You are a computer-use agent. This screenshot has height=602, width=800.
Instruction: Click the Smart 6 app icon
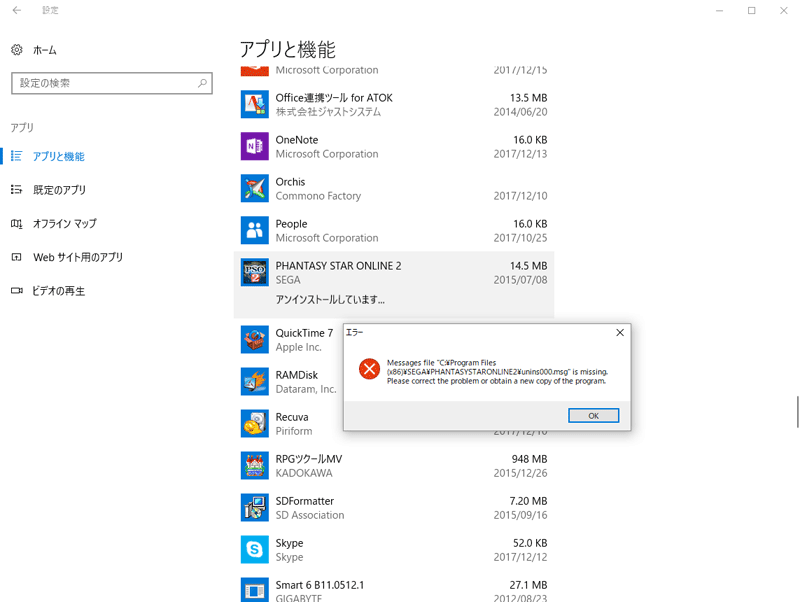pyautogui.click(x=255, y=590)
